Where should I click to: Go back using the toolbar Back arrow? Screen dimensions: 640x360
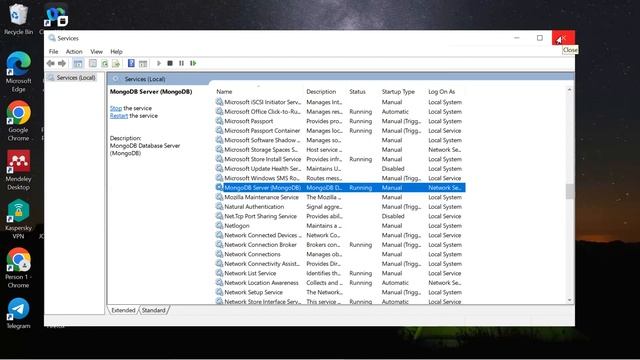[x=51, y=63]
